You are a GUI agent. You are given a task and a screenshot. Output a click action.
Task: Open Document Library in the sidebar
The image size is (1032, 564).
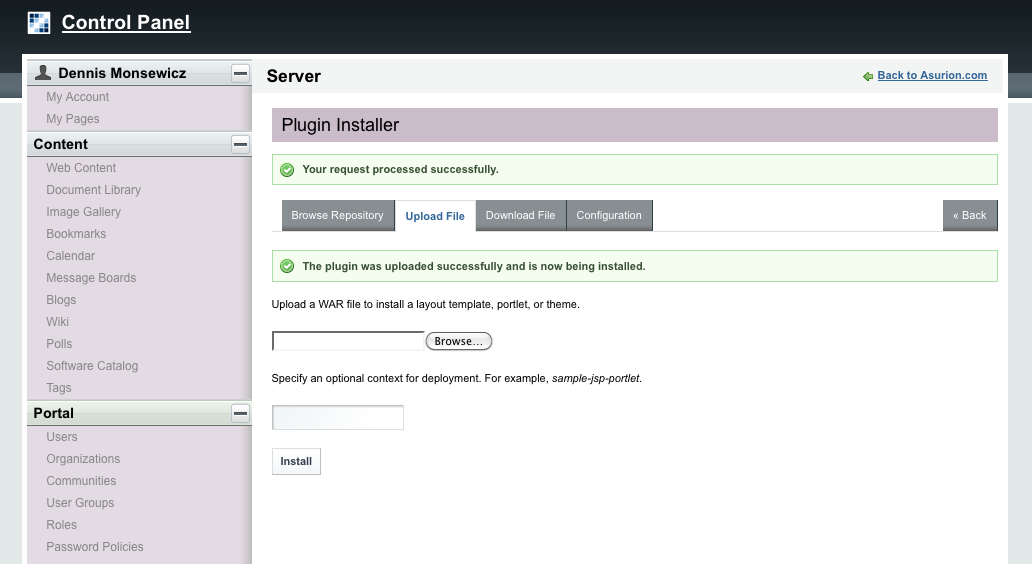pos(93,190)
